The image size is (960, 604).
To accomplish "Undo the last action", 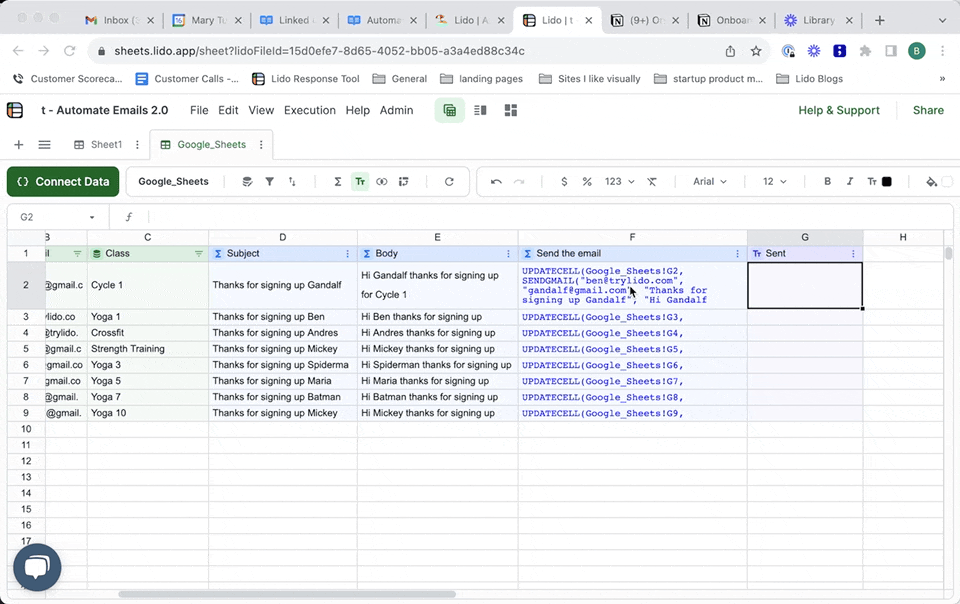I will (x=497, y=182).
